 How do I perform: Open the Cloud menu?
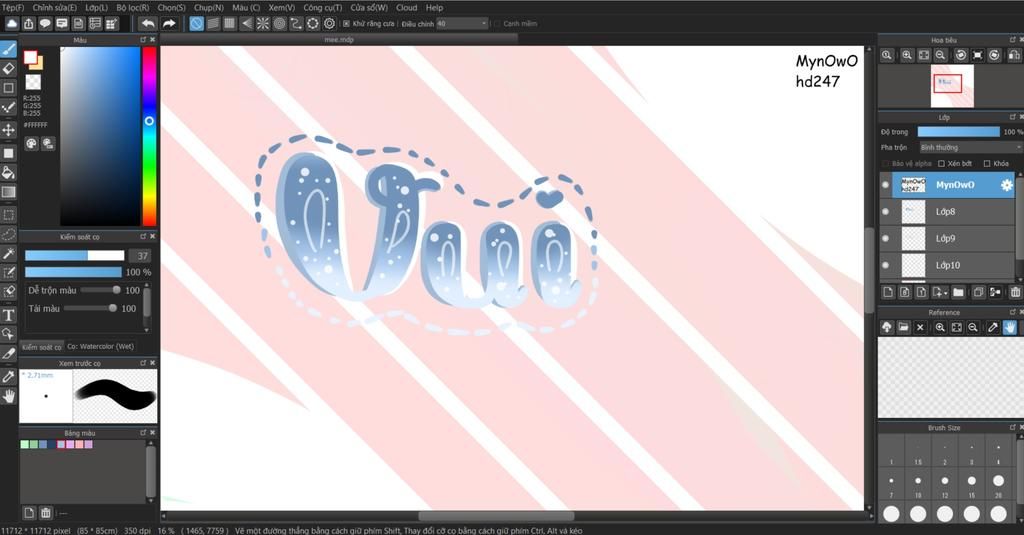(406, 8)
